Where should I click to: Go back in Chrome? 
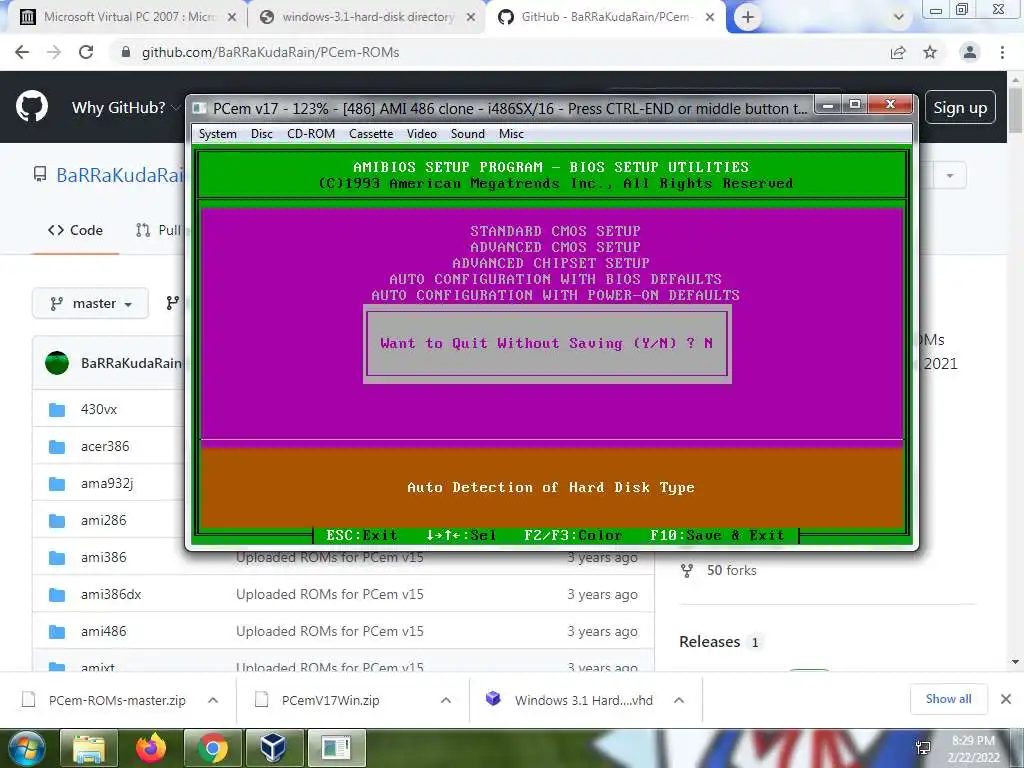(x=22, y=52)
